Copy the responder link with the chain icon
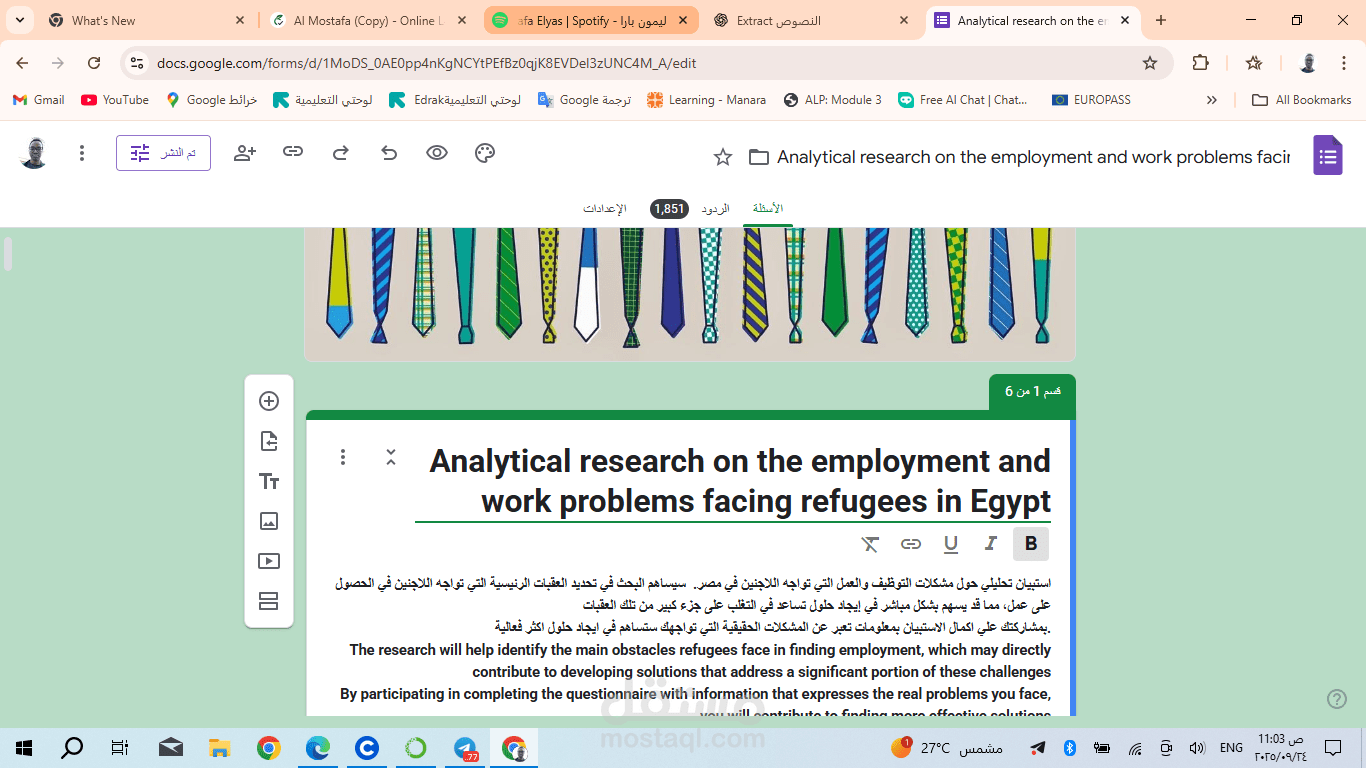The image size is (1366, 768). (293, 152)
